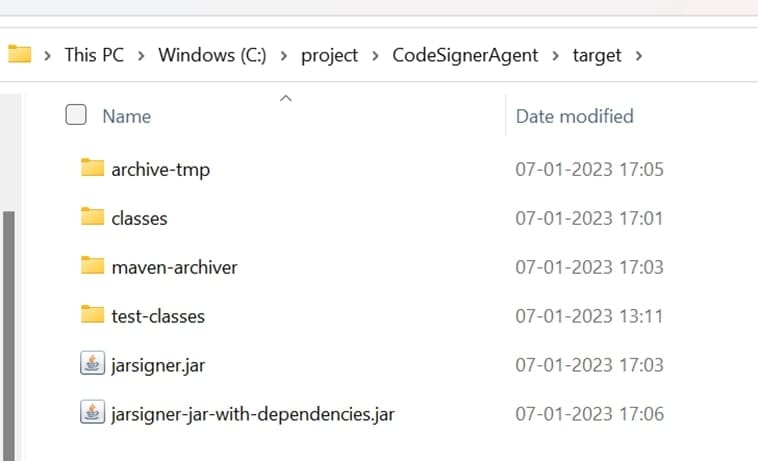Click the jarsigner.jar Java file icon
The width and height of the screenshot is (758, 461).
tap(92, 364)
